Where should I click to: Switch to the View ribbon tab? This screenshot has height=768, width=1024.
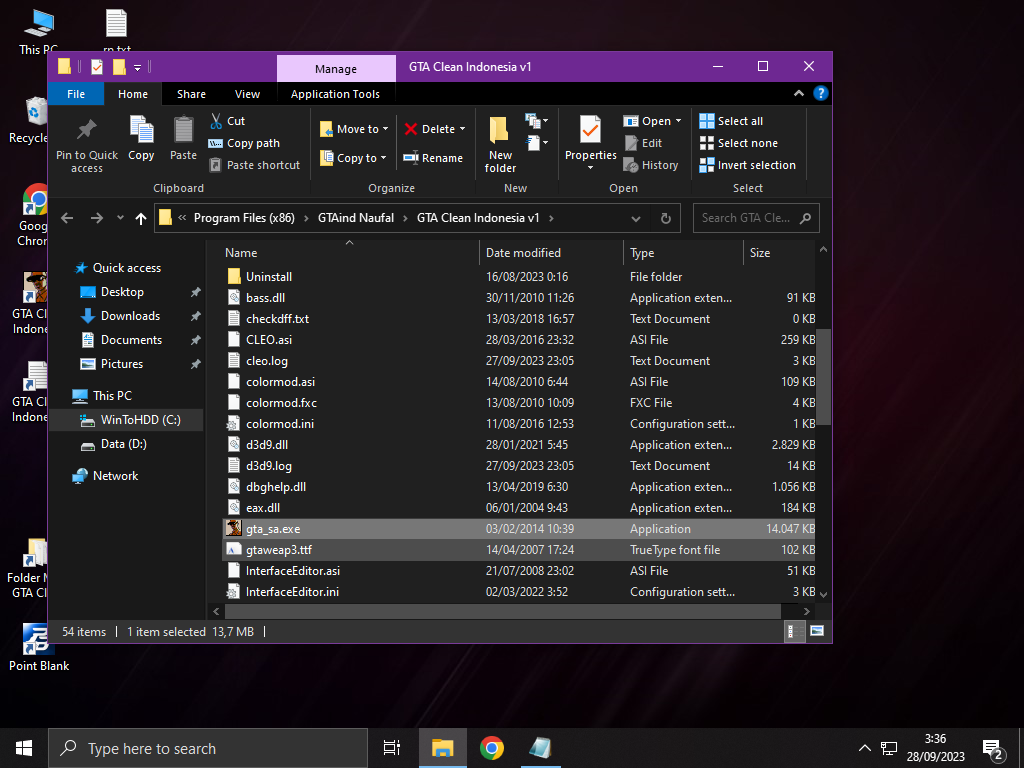pyautogui.click(x=248, y=94)
